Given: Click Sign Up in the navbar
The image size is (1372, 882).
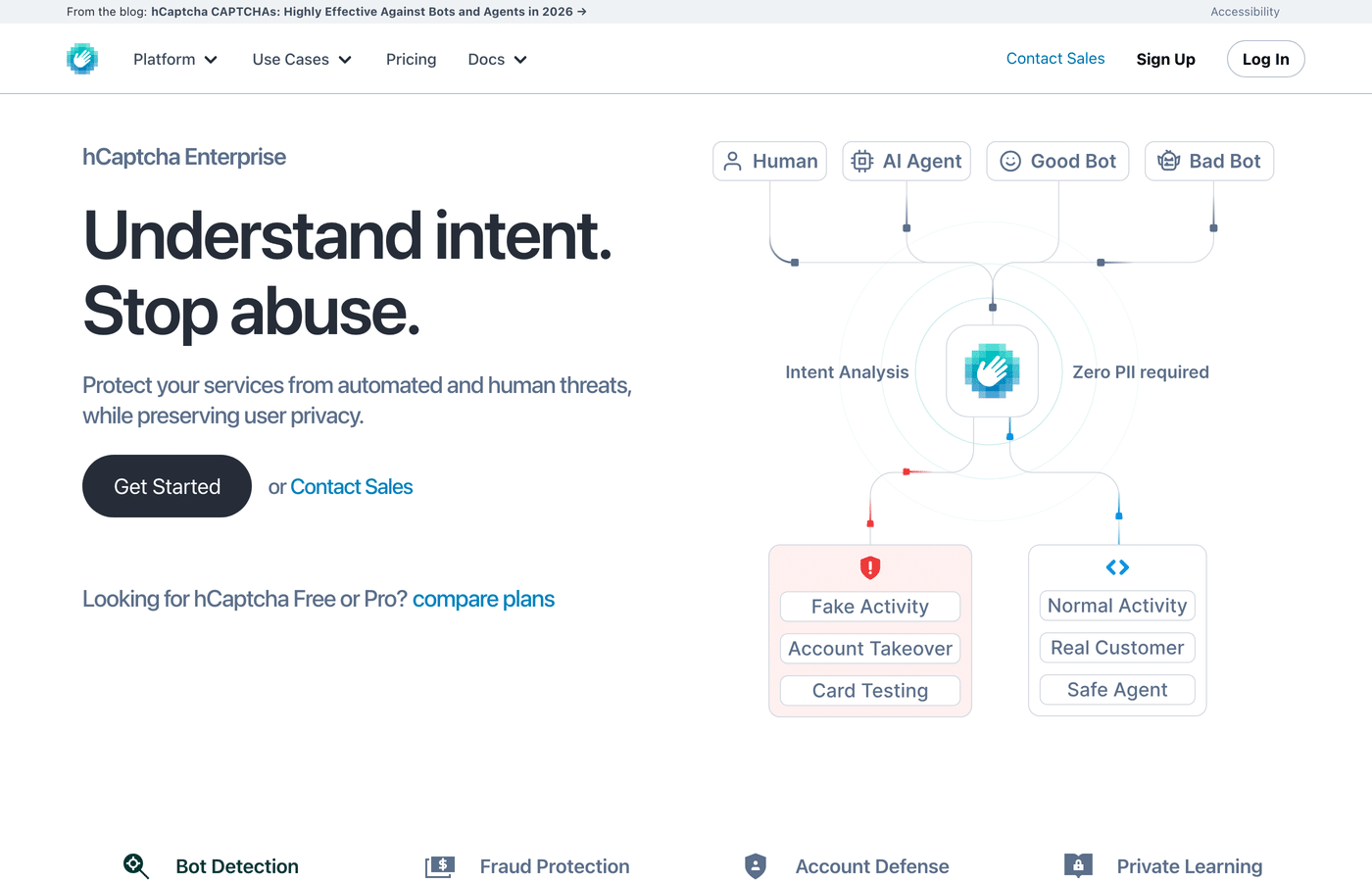Looking at the screenshot, I should 1166,59.
